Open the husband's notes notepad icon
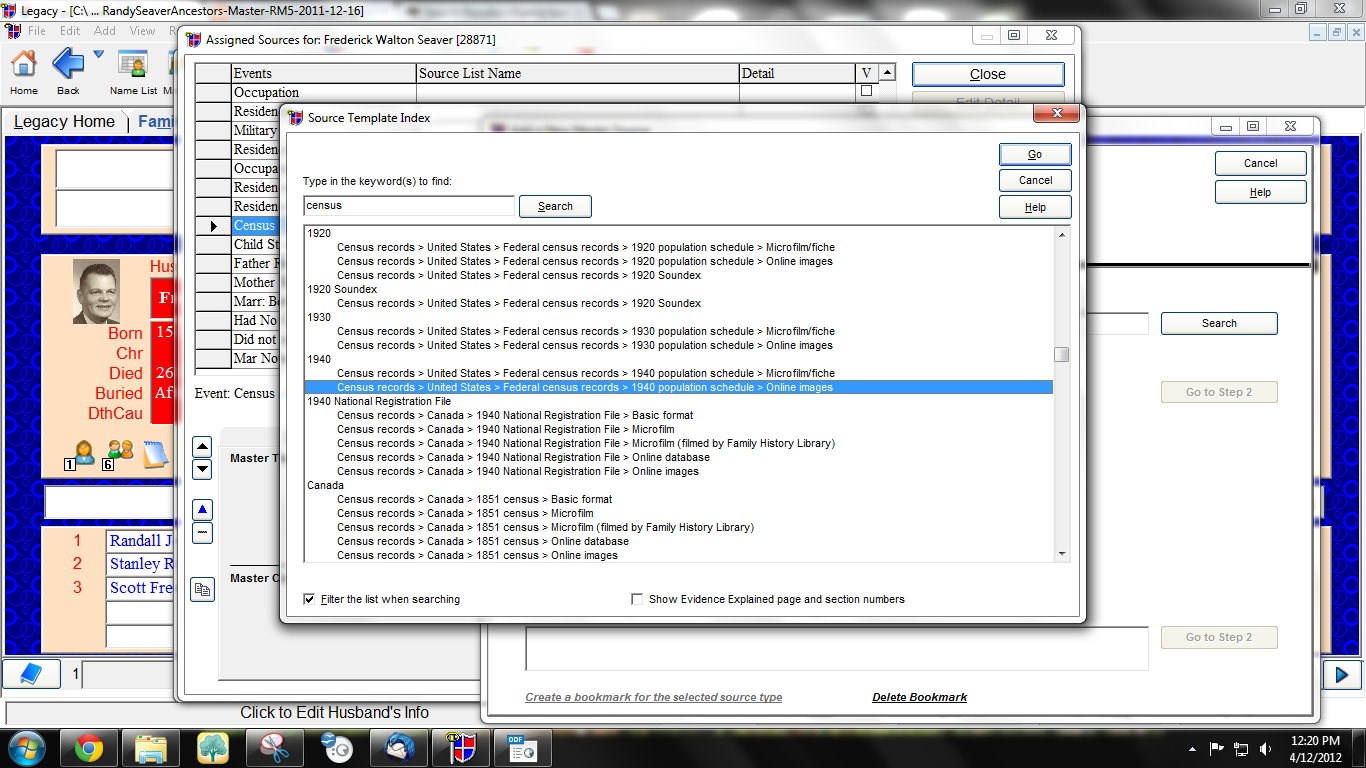Image resolution: width=1366 pixels, height=768 pixels. [155, 454]
